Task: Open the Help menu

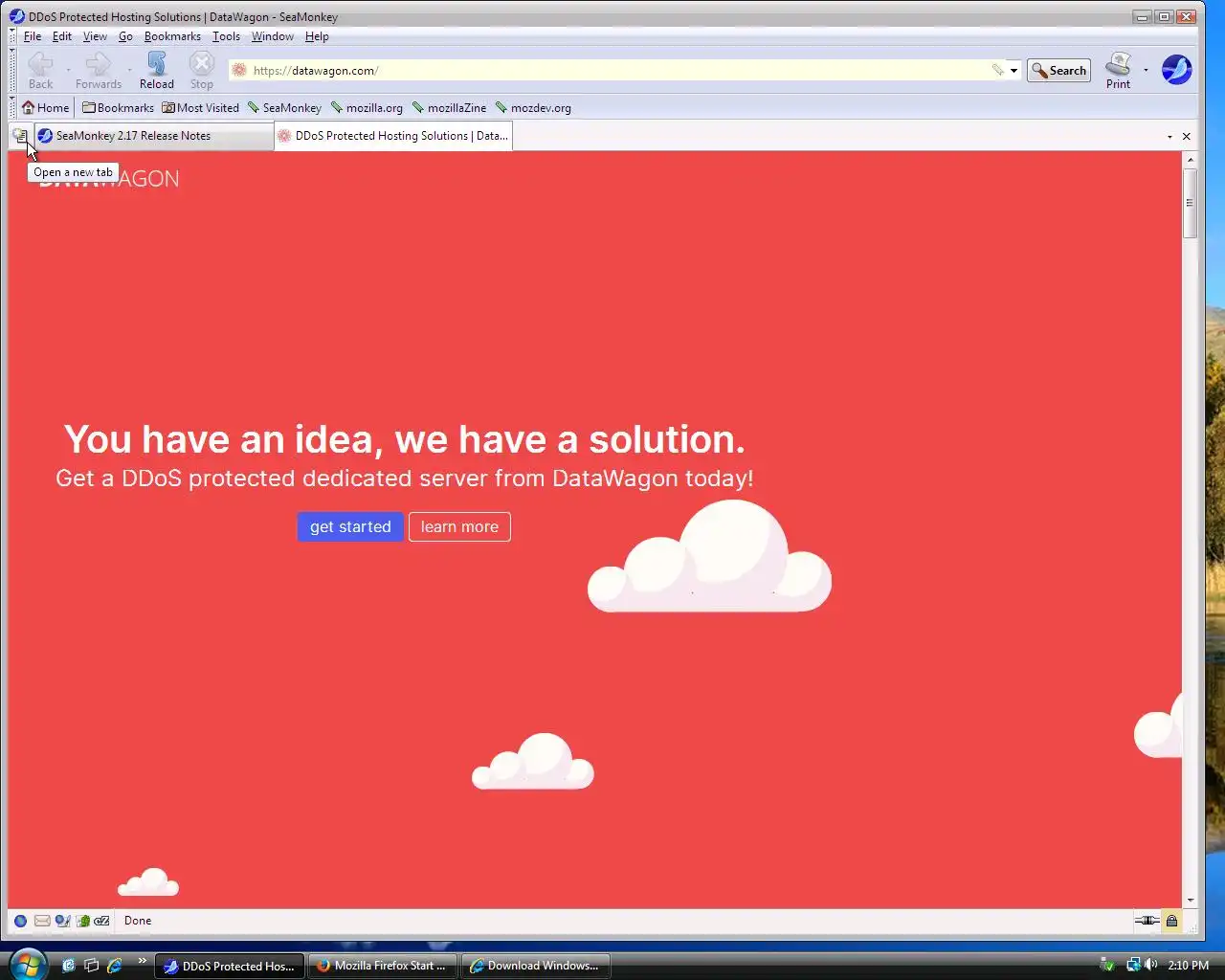Action: click(x=317, y=36)
